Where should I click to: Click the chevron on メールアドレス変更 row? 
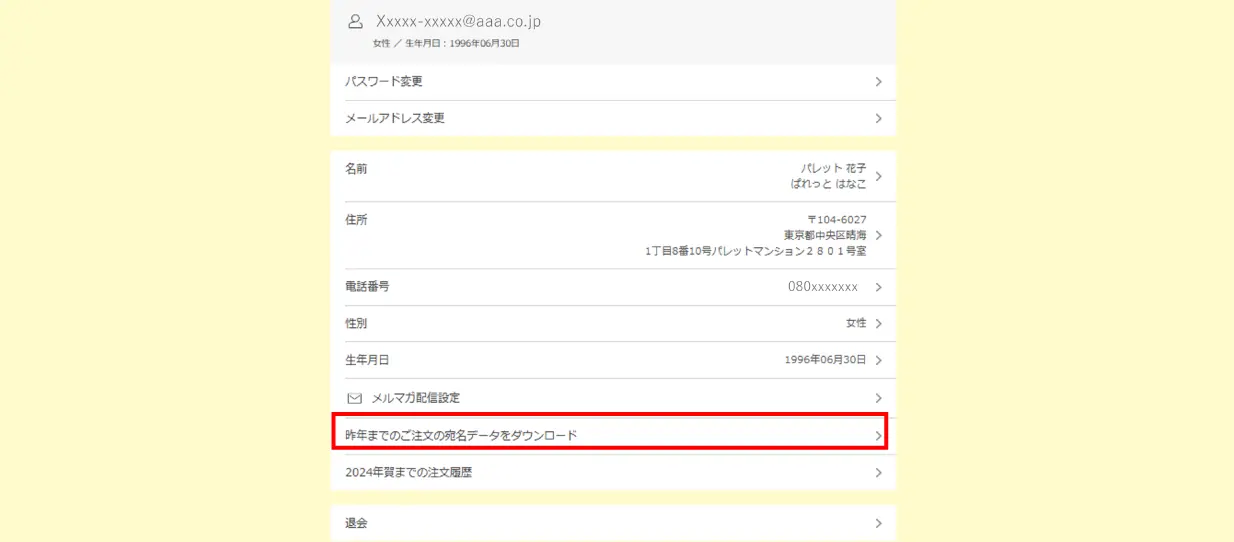tap(878, 118)
